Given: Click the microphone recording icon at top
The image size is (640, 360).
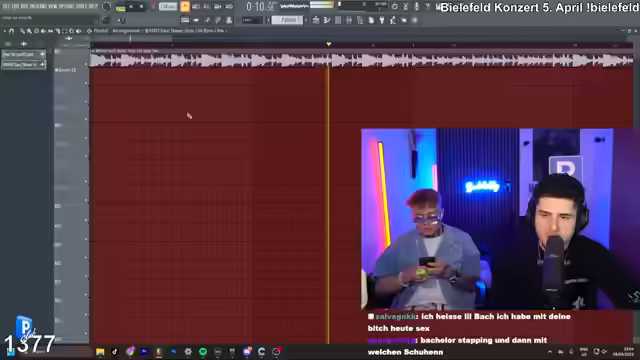Looking at the screenshot, I should click(x=417, y=7).
